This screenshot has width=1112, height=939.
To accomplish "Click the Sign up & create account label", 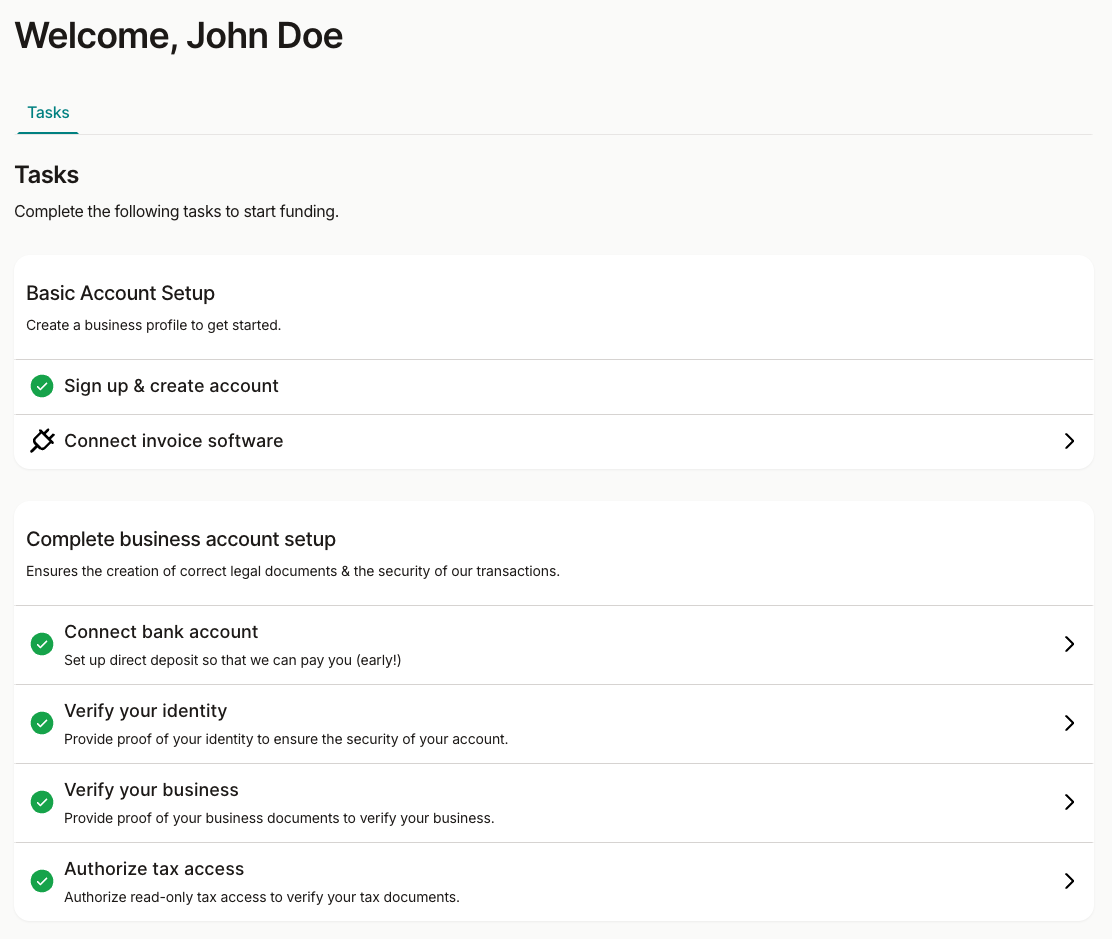I will (x=171, y=386).
